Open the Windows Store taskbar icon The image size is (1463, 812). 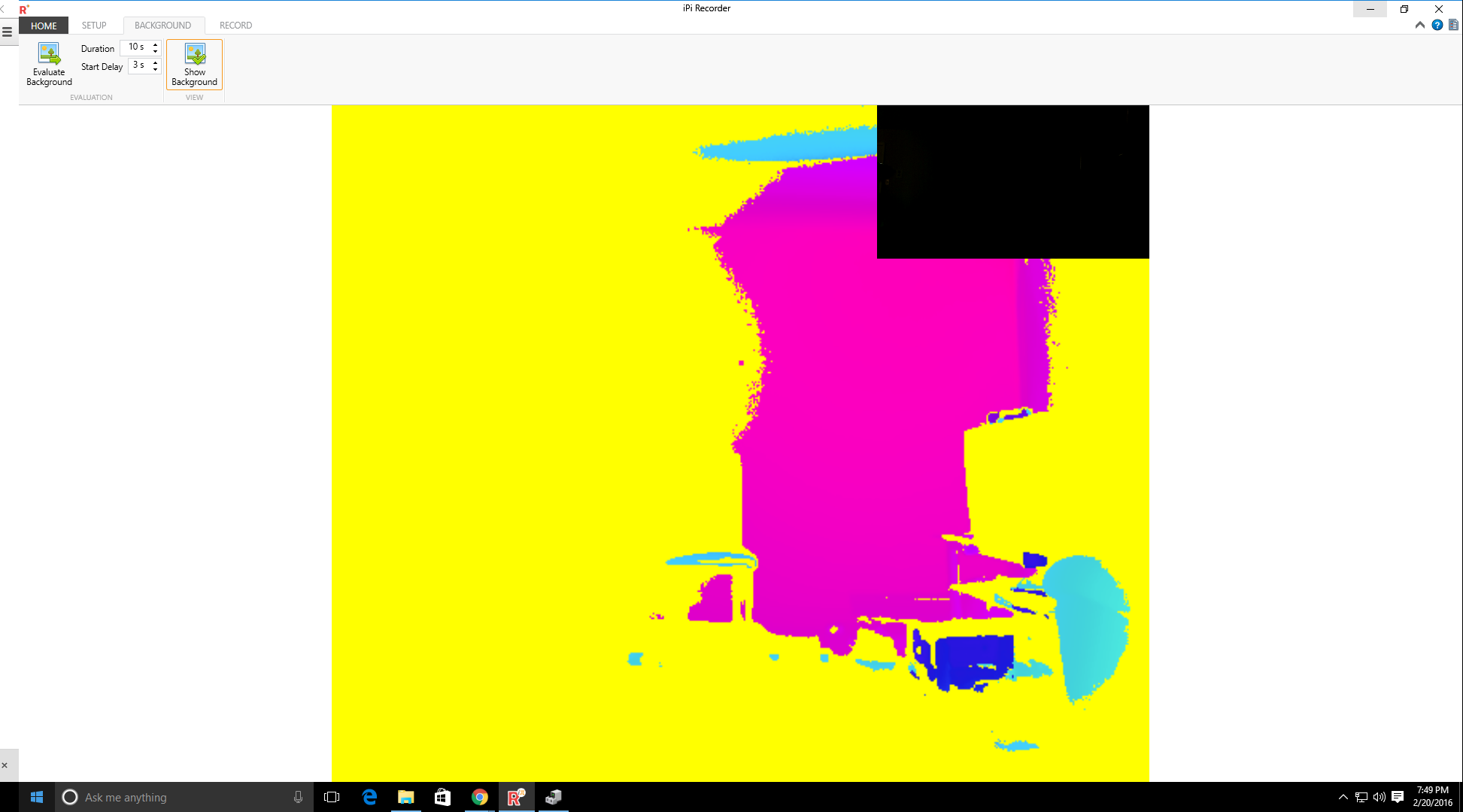pyautogui.click(x=443, y=797)
